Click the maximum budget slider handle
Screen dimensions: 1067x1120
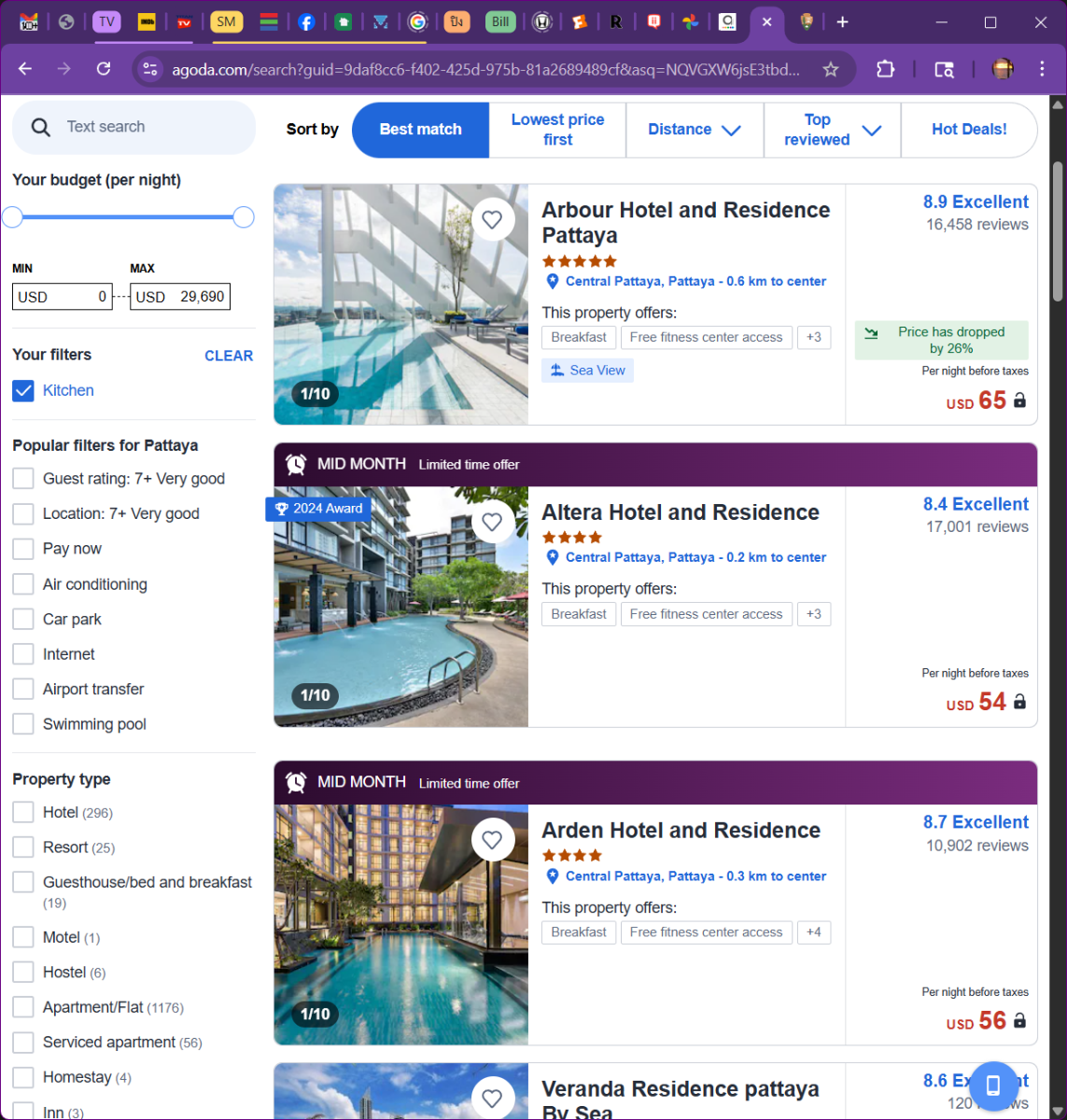pyautogui.click(x=244, y=217)
